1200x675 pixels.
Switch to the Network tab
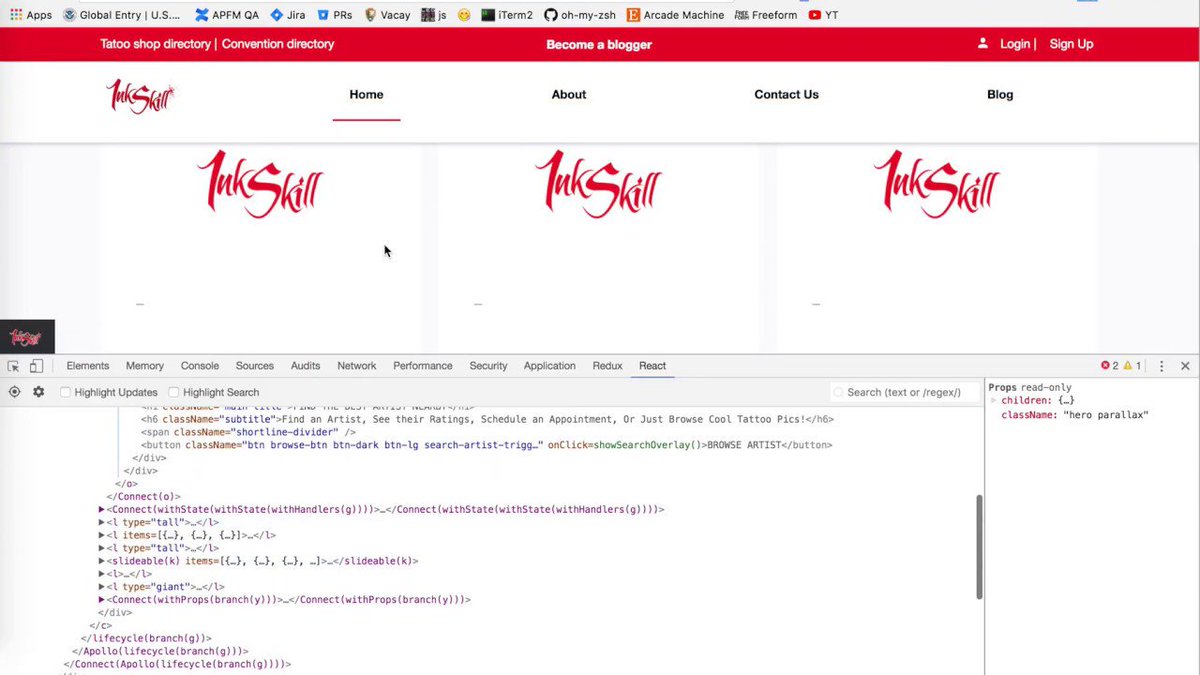pyautogui.click(x=357, y=366)
